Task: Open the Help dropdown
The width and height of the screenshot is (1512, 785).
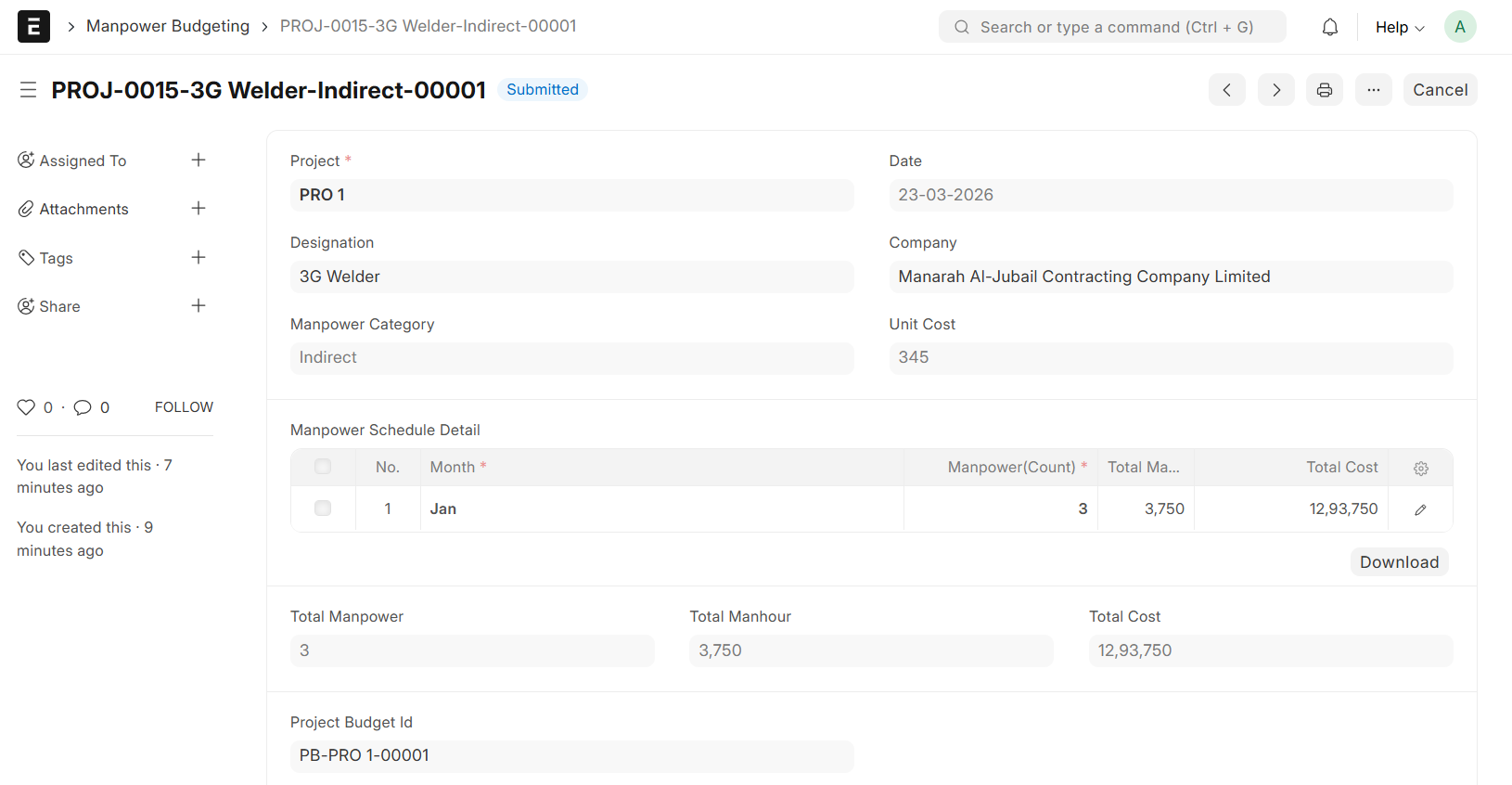Action: tap(1399, 27)
